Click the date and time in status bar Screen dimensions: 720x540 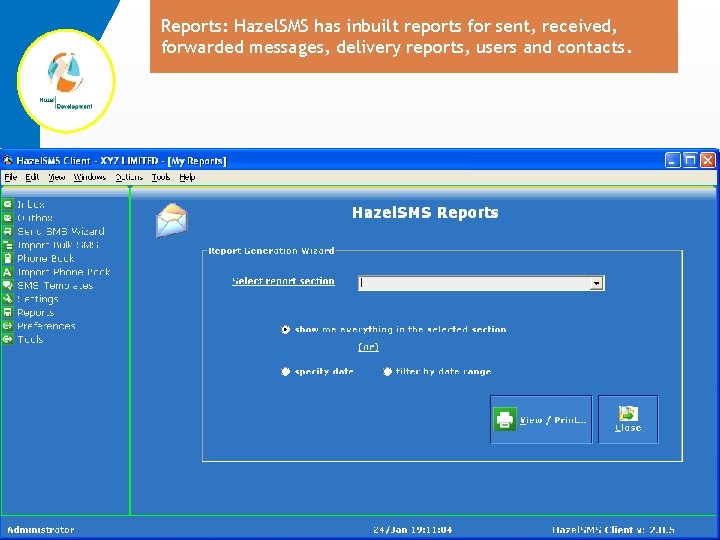point(412,529)
